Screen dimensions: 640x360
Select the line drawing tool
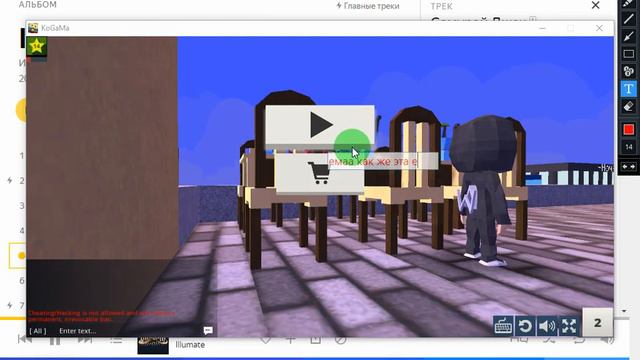click(x=628, y=19)
